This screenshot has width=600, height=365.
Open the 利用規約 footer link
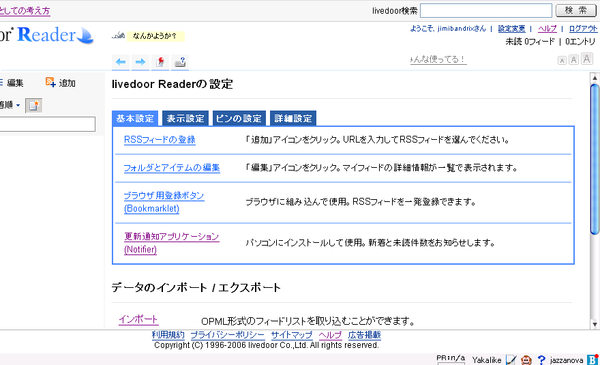(x=168, y=335)
